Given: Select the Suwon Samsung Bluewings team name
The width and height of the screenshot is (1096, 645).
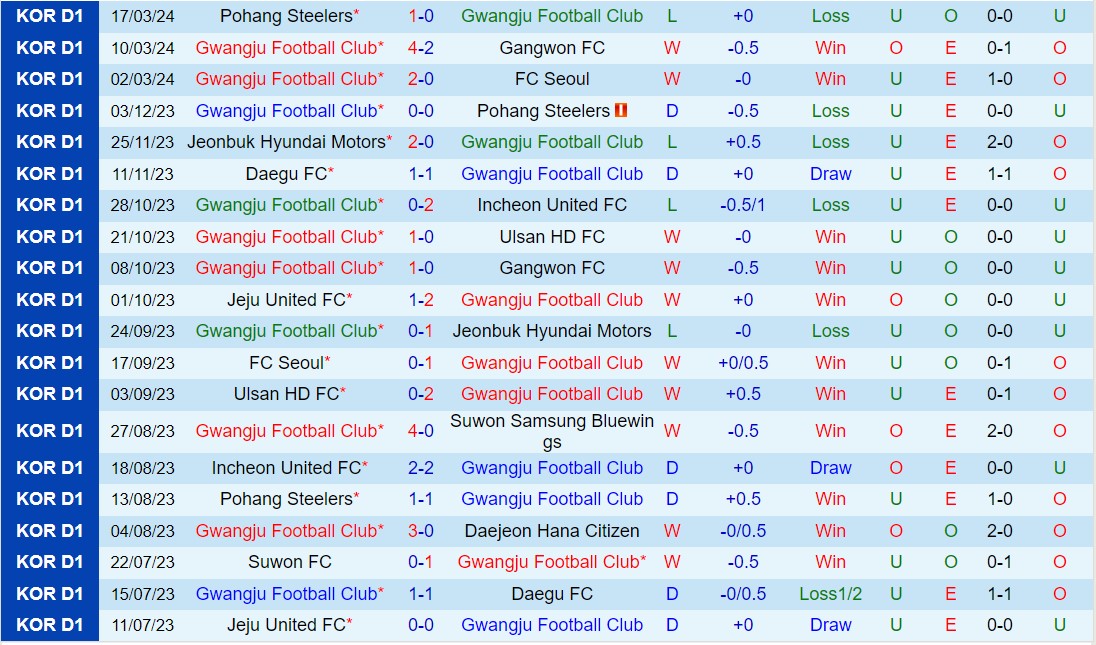Looking at the screenshot, I should tap(552, 431).
